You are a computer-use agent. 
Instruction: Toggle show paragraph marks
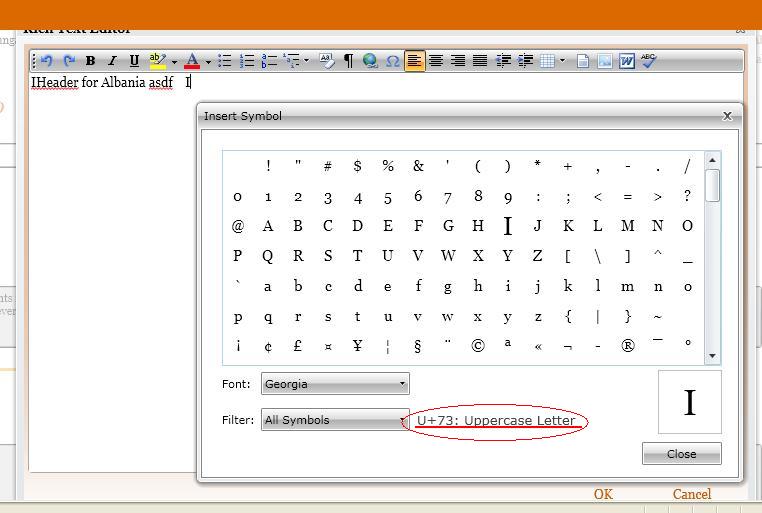coord(348,61)
